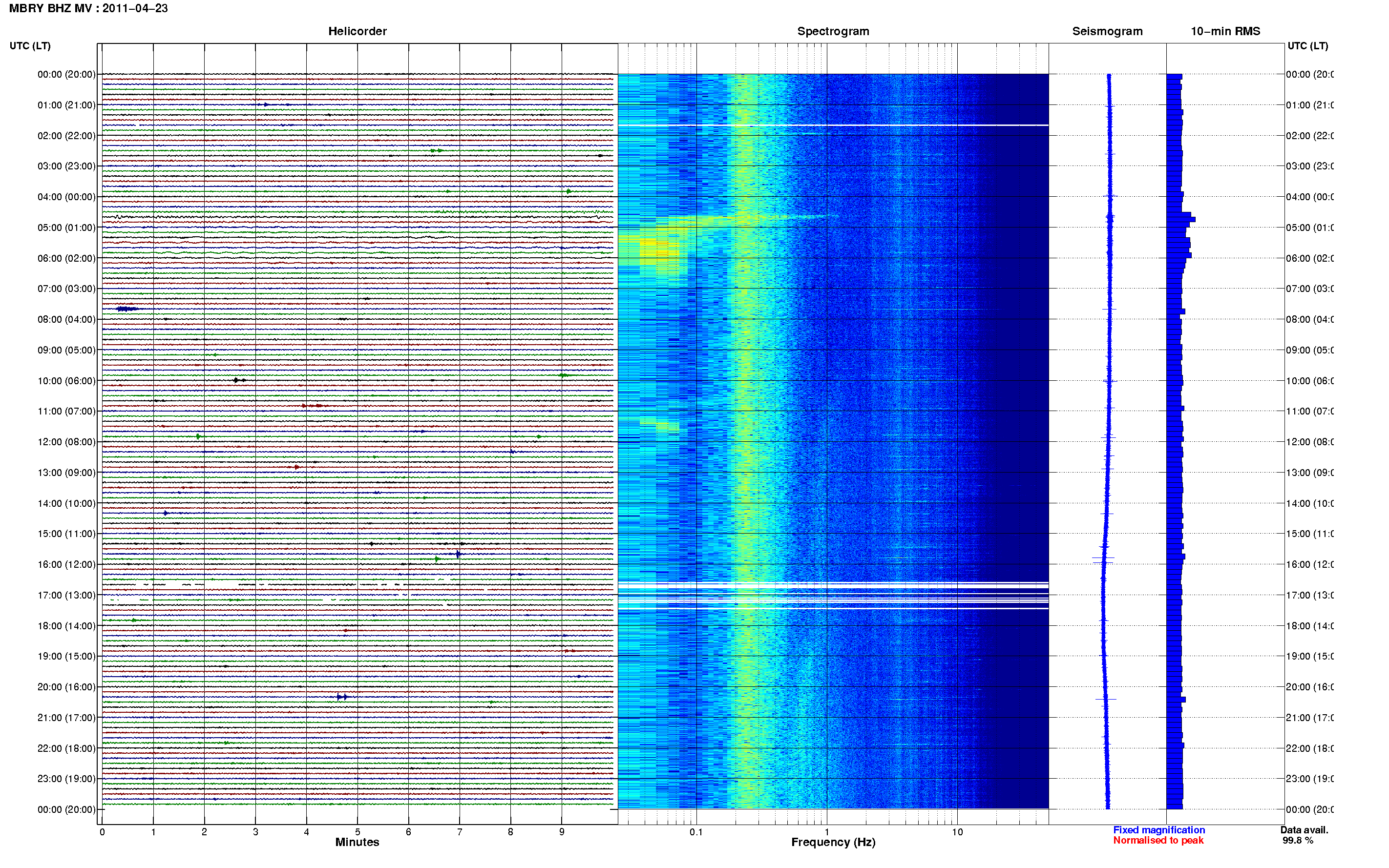1389x868 pixels.
Task: Click the left time label '21:00 (17:00)'
Action: [66, 718]
